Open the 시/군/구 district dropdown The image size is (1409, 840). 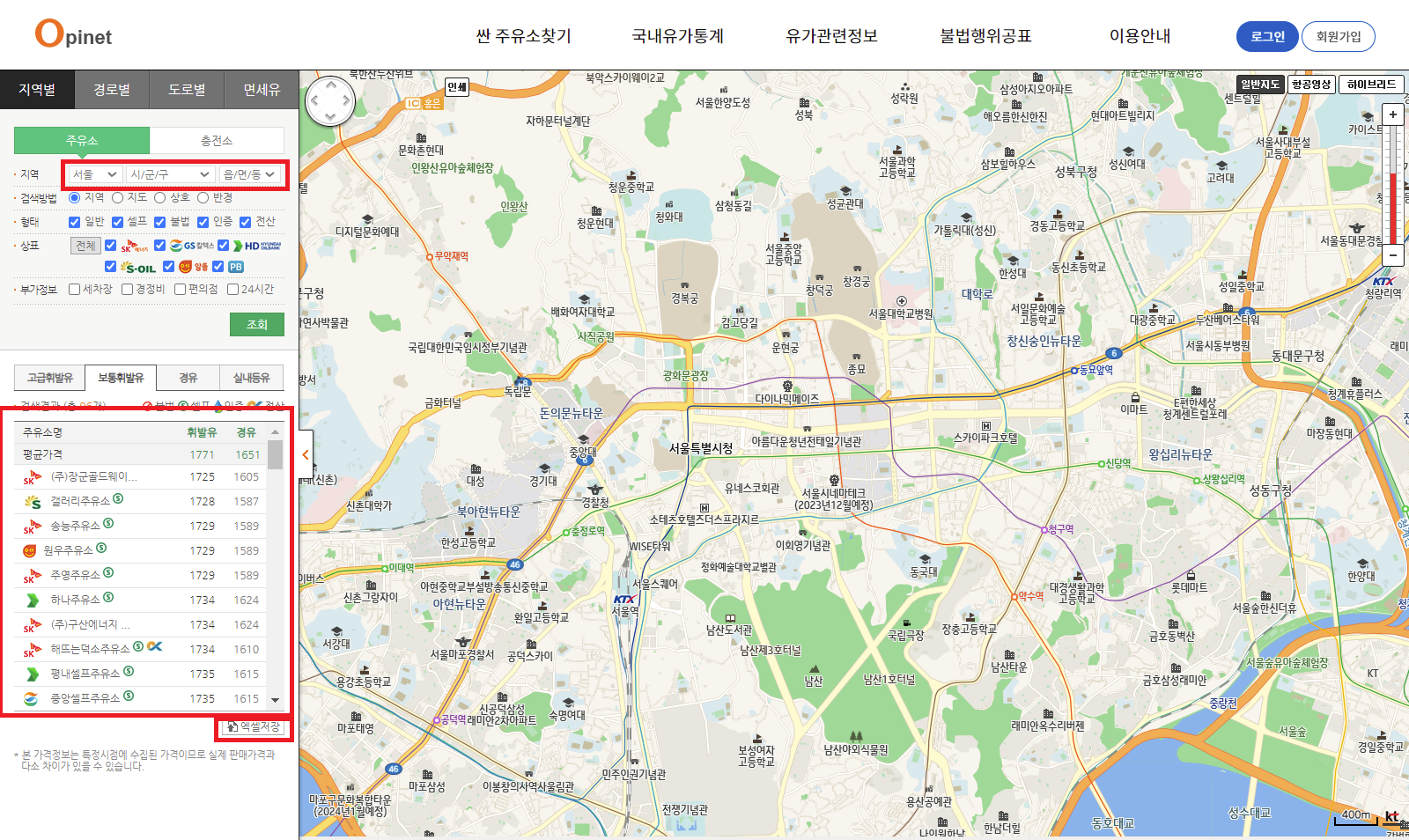click(170, 174)
